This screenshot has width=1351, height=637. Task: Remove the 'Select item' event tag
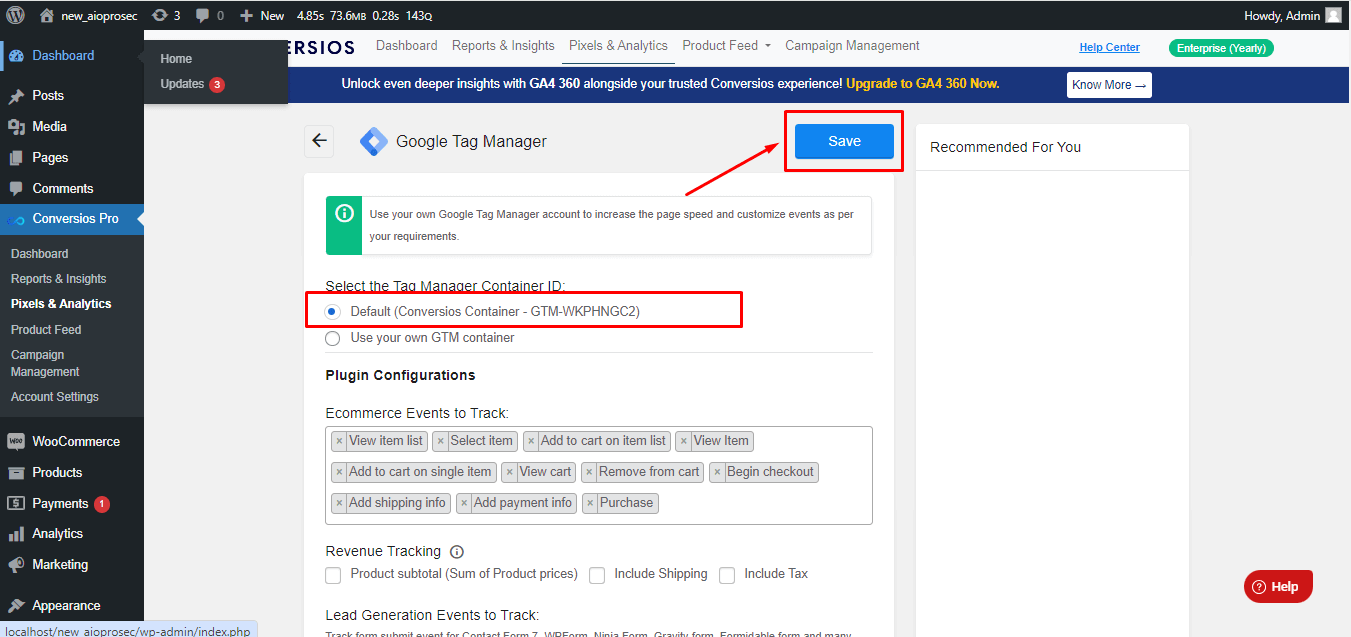[x=440, y=441]
